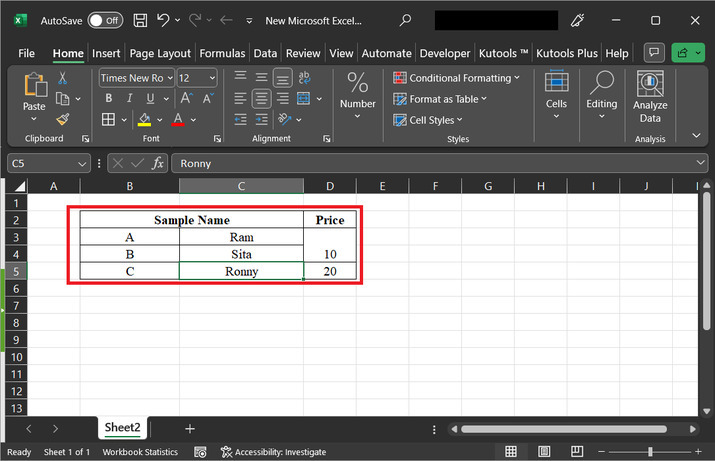Image resolution: width=715 pixels, height=461 pixels.
Task: Open Analyze Data tool
Action: (x=650, y=98)
